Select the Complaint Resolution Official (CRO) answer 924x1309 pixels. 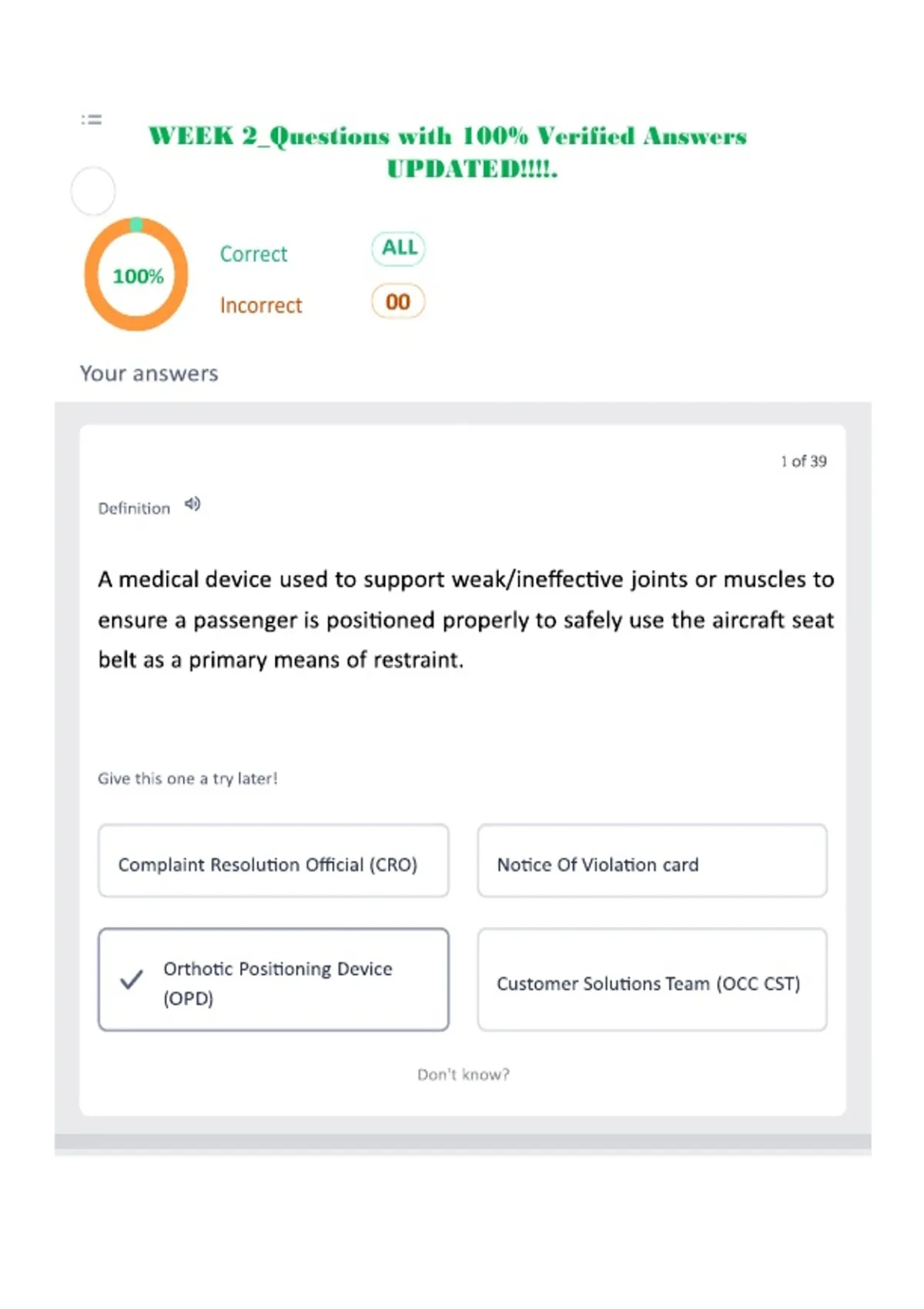point(273,861)
